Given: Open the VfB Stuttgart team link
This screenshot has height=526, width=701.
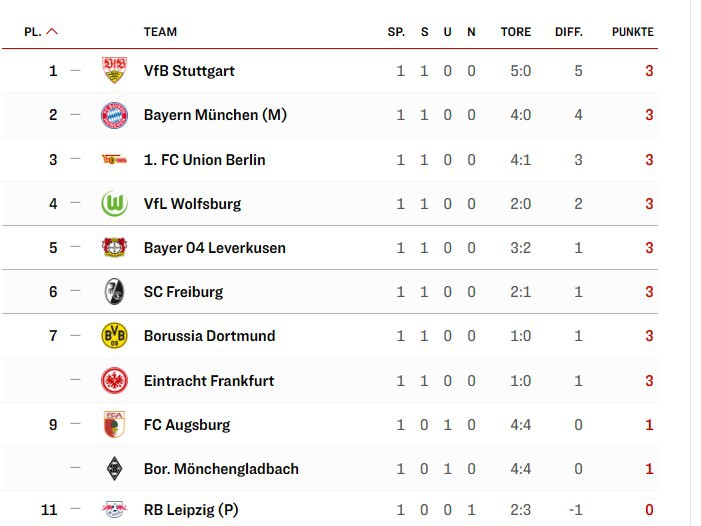Looking at the screenshot, I should pyautogui.click(x=189, y=71).
